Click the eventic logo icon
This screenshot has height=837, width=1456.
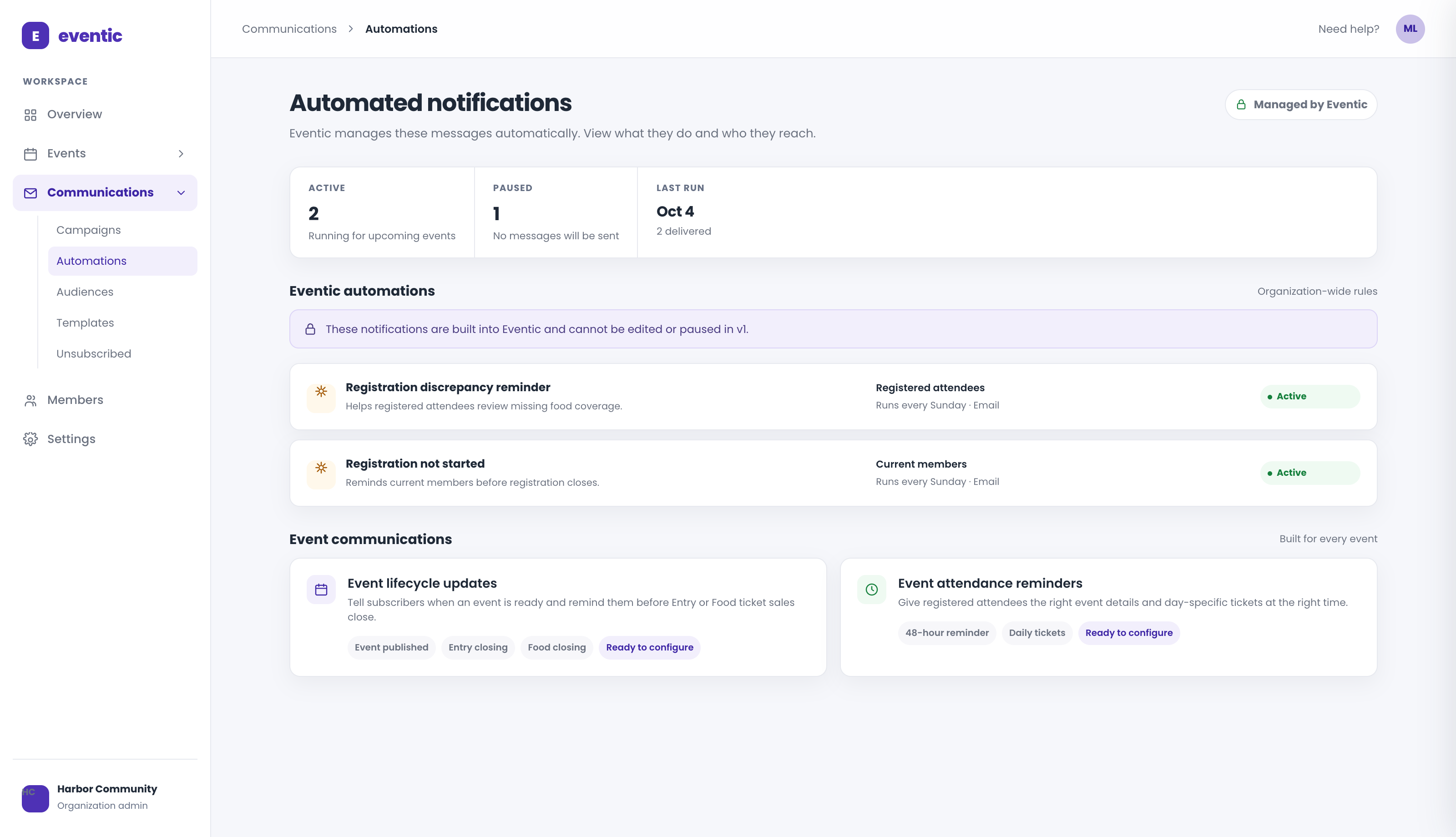[35, 35]
